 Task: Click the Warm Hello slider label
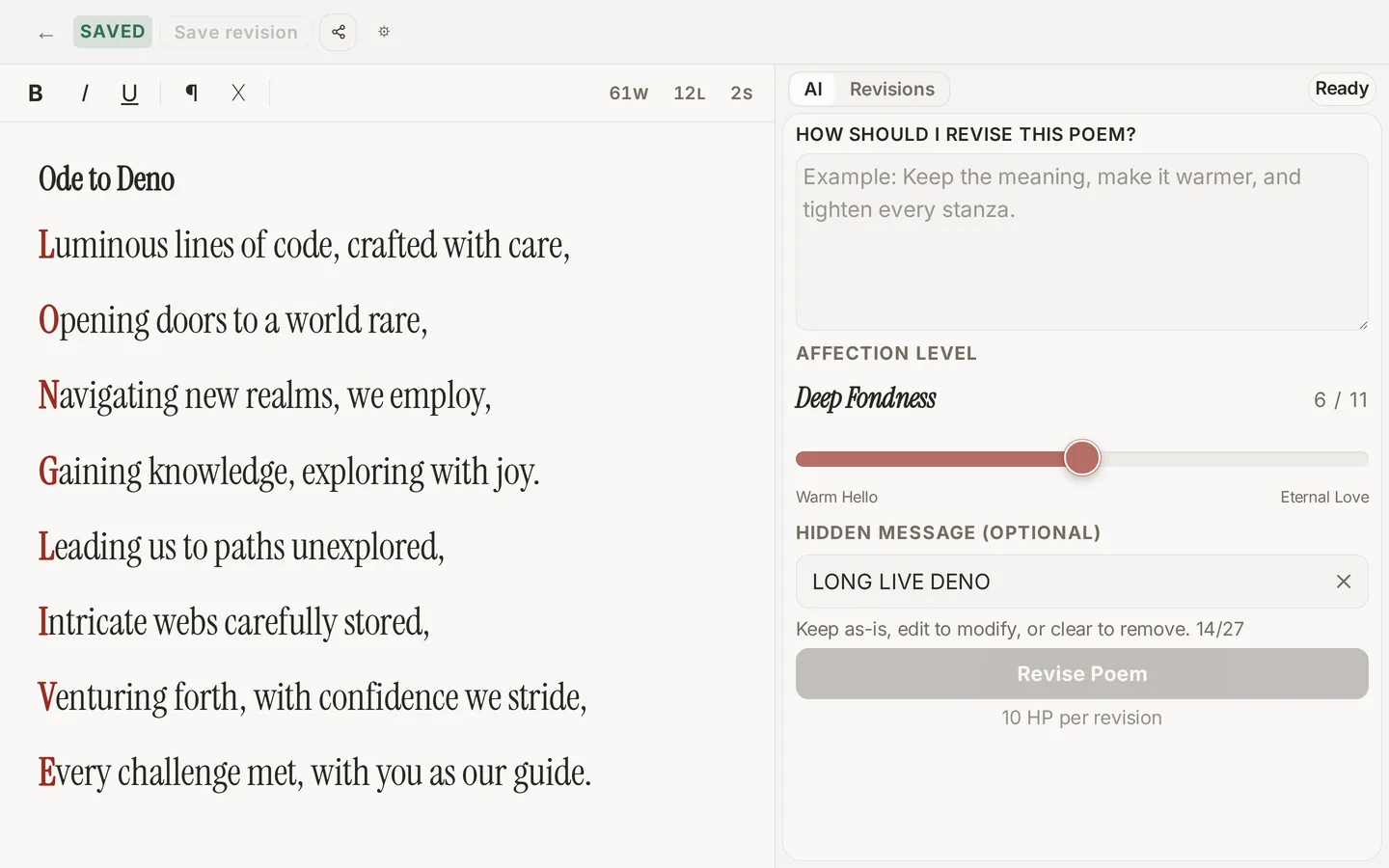click(836, 498)
